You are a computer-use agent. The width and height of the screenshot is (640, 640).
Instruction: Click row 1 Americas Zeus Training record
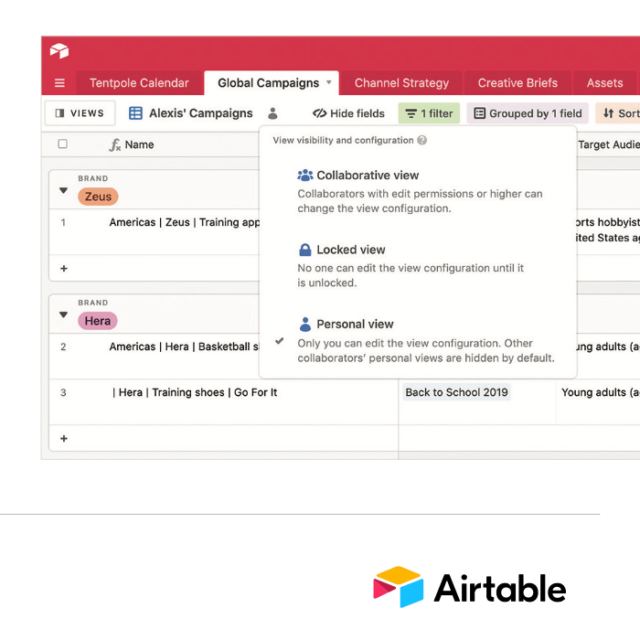click(184, 222)
